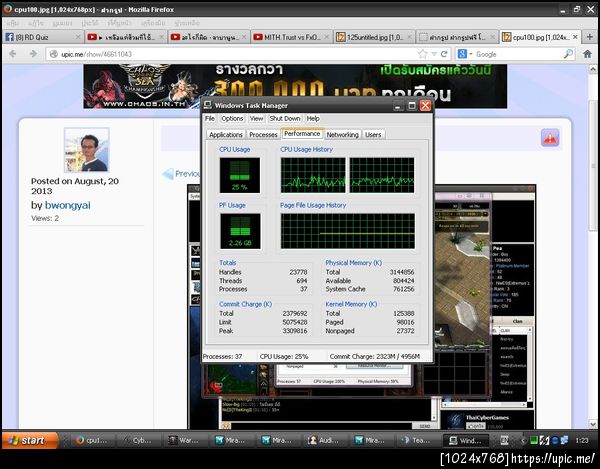The width and height of the screenshot is (600, 469).
Task: Open the War... taskbar item
Action: 185,440
